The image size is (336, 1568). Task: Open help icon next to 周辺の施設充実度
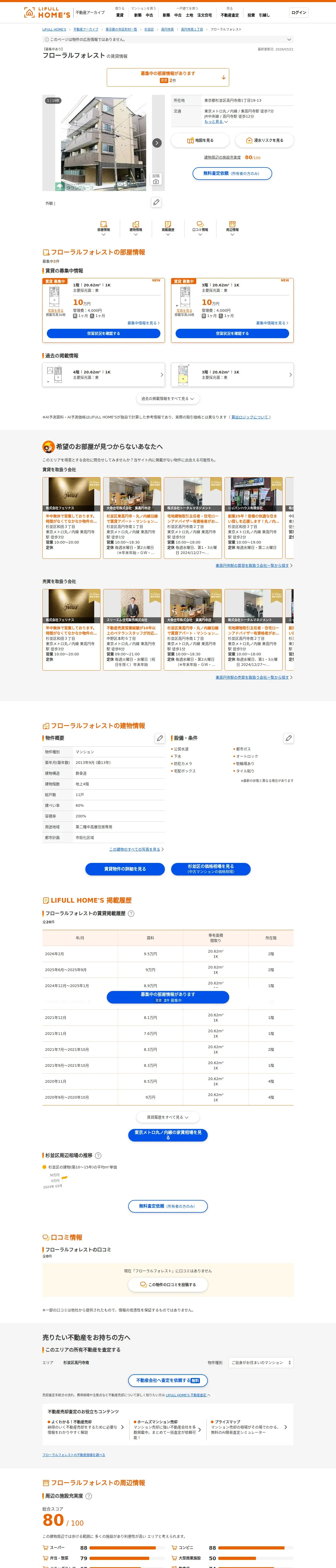pyautogui.click(x=88, y=1496)
